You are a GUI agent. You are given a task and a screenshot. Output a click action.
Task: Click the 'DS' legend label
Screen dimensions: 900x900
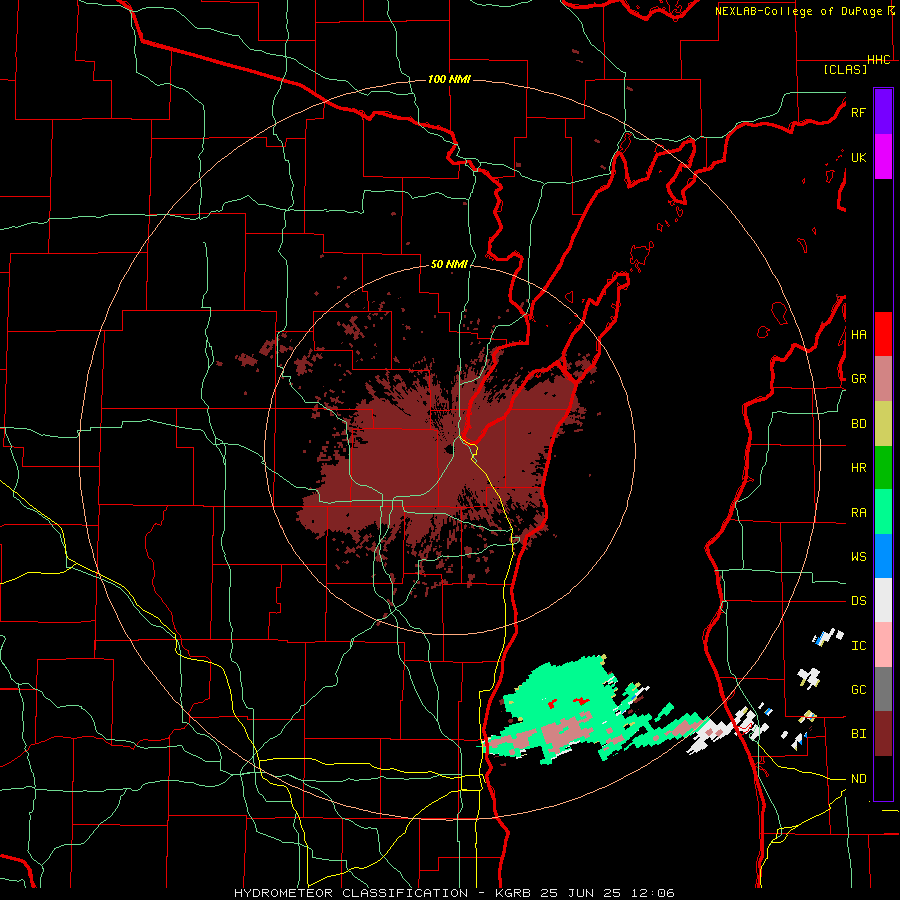[858, 601]
